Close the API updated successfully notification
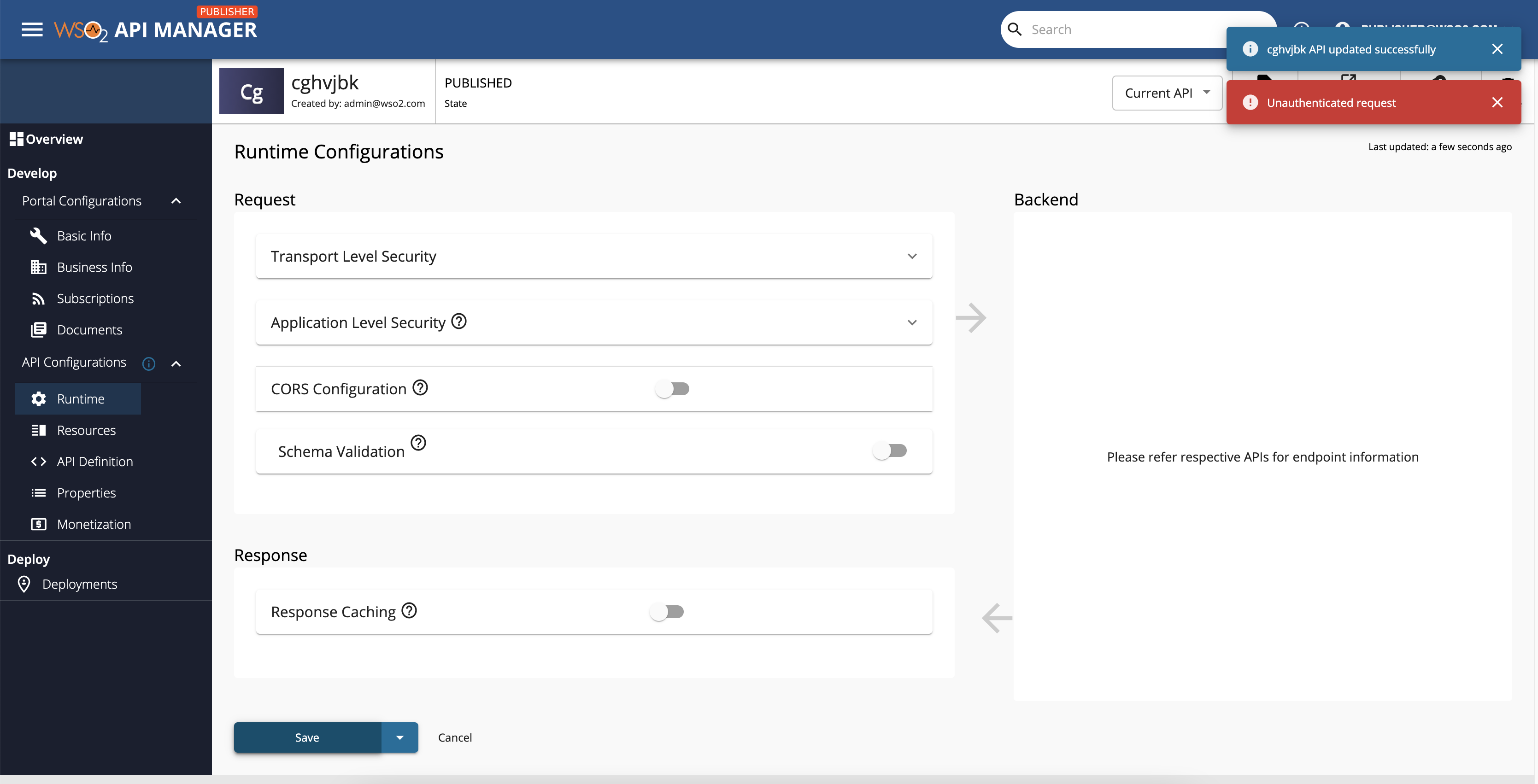Screen dimensions: 1538x784 (1497, 49)
